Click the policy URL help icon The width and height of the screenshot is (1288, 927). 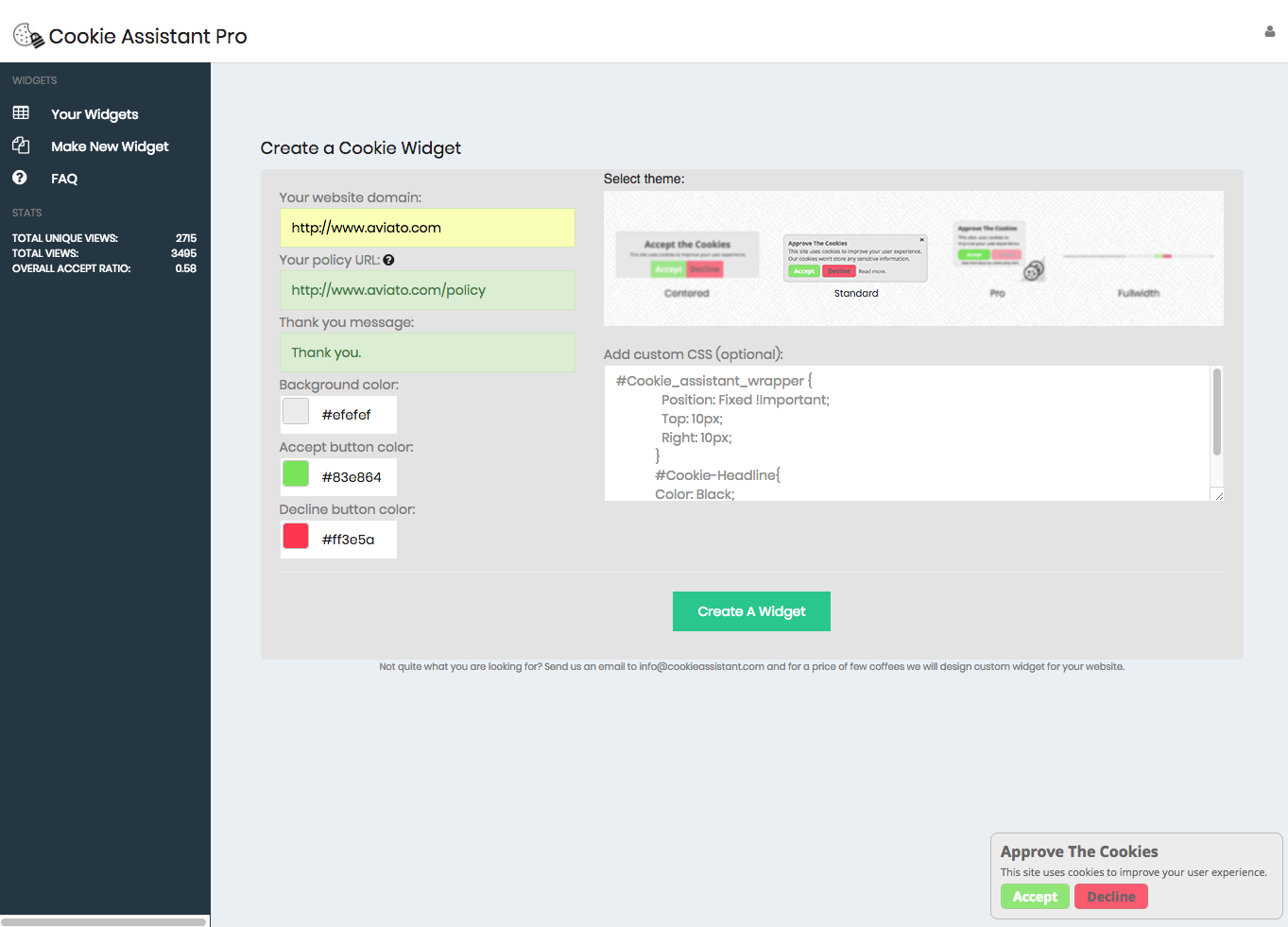pyautogui.click(x=388, y=260)
